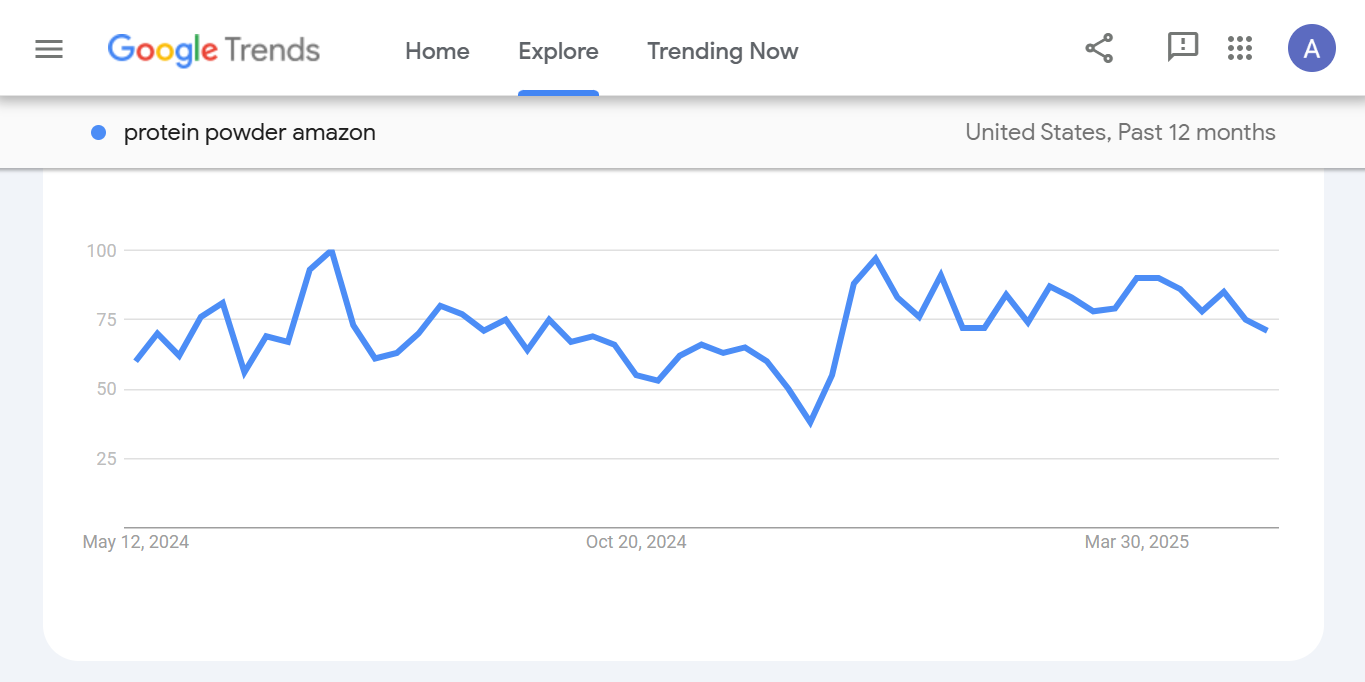
Task: Select the Explore tab
Action: click(x=558, y=51)
